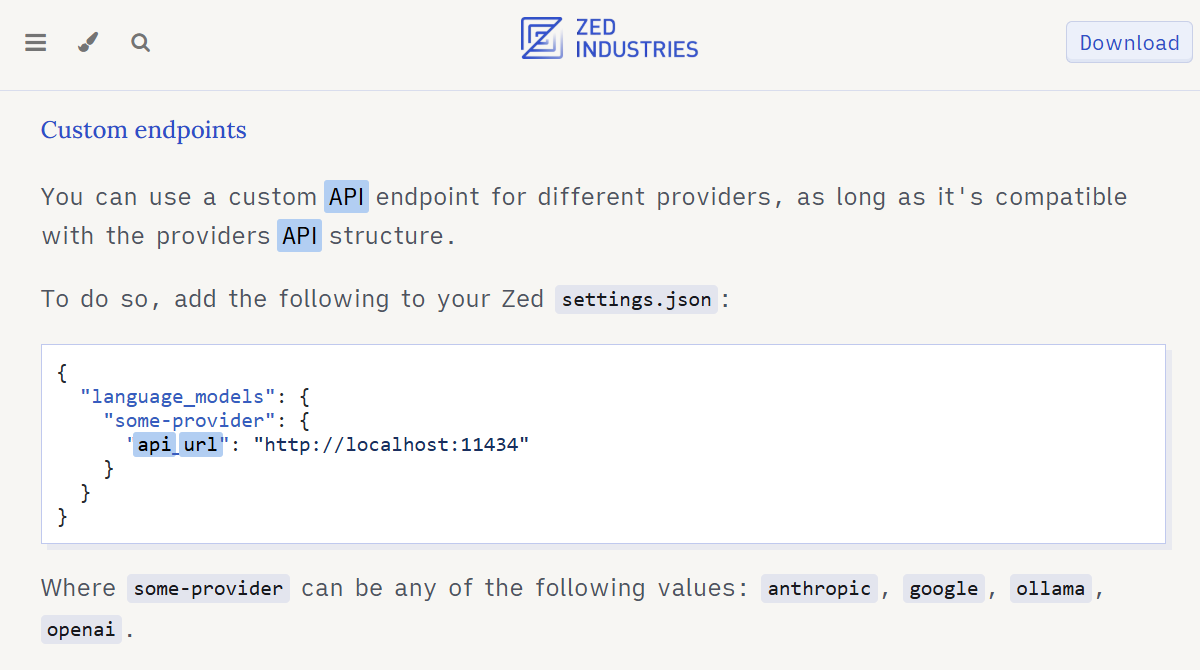Click the search magnifier icon
The width and height of the screenshot is (1200, 670).
pos(141,43)
